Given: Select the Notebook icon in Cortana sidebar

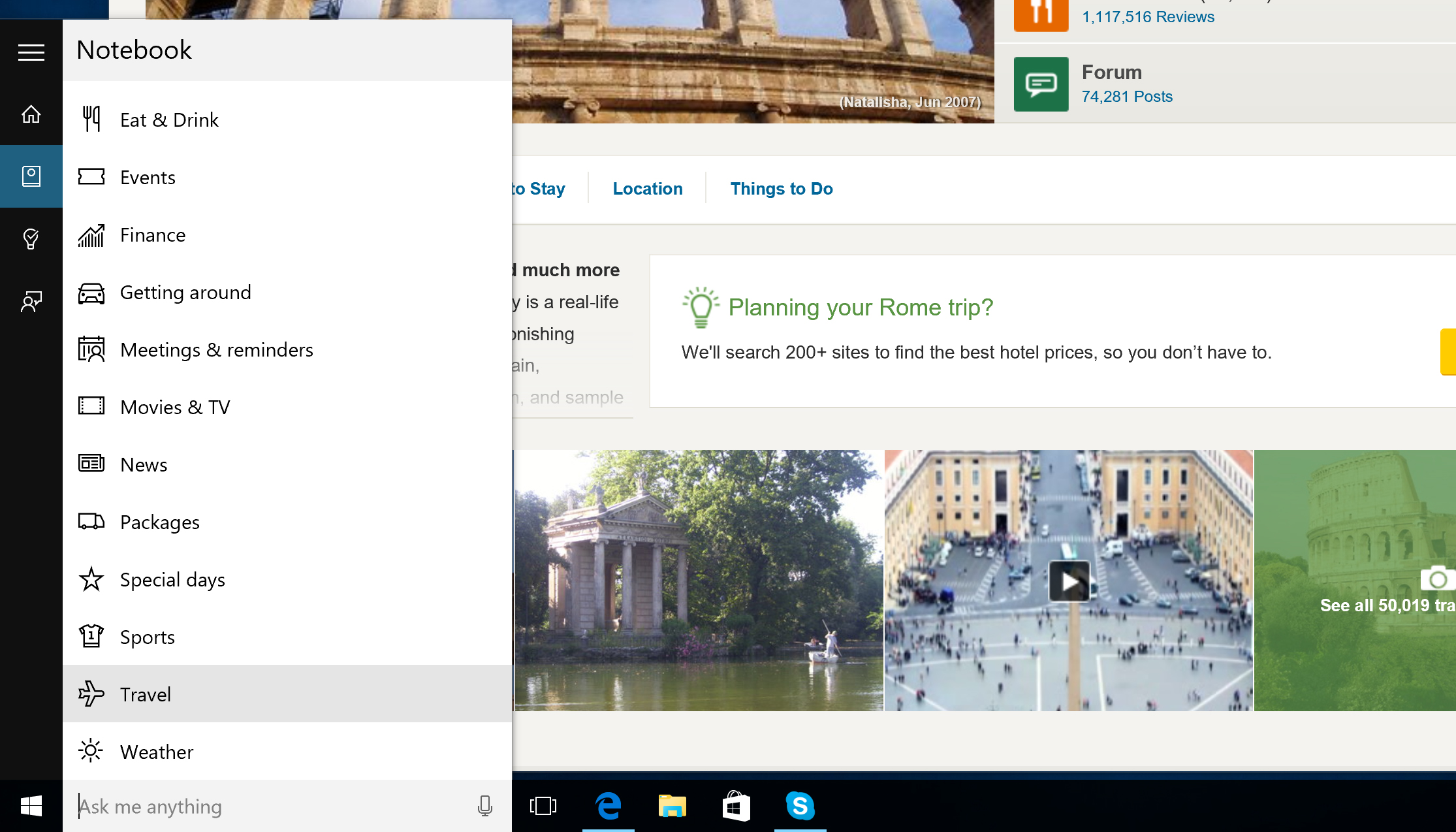Looking at the screenshot, I should pyautogui.click(x=31, y=176).
